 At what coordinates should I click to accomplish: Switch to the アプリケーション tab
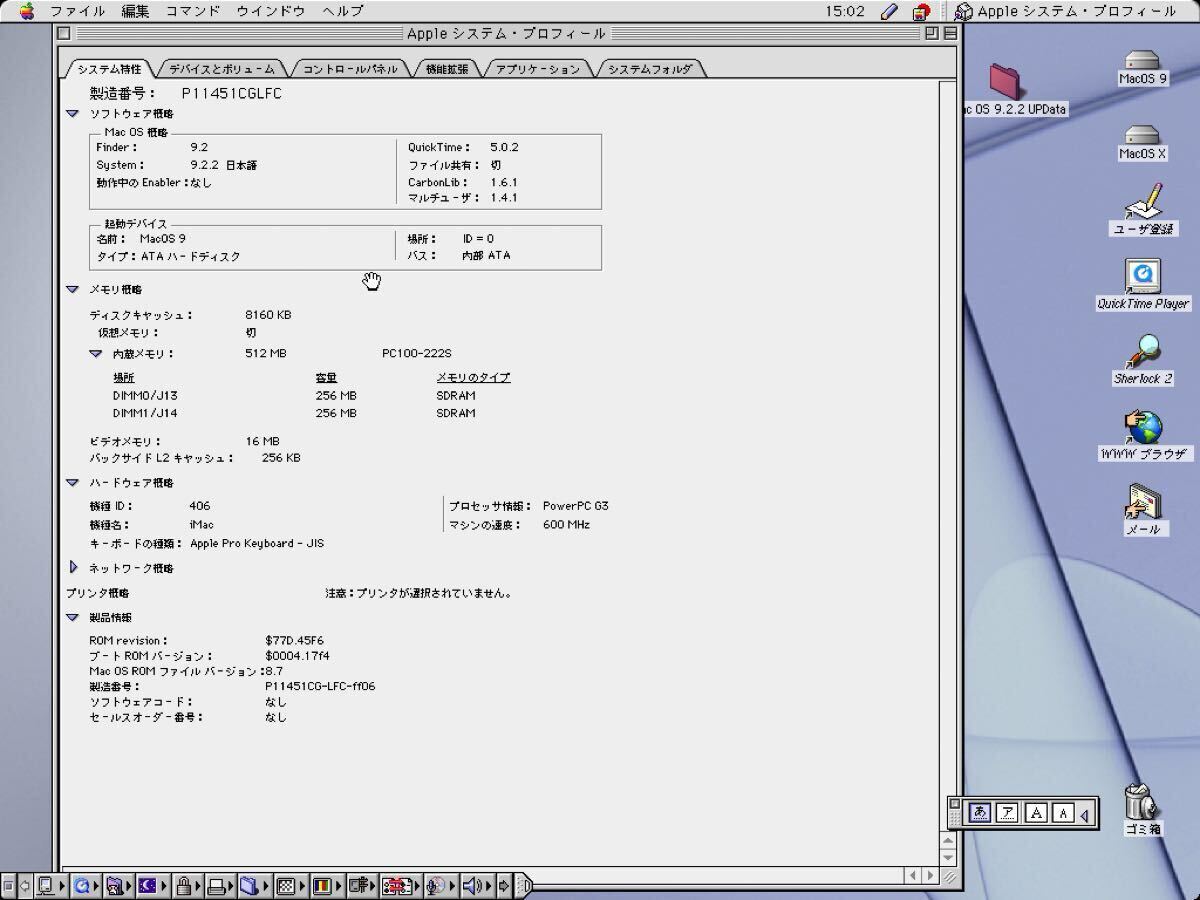pyautogui.click(x=537, y=69)
